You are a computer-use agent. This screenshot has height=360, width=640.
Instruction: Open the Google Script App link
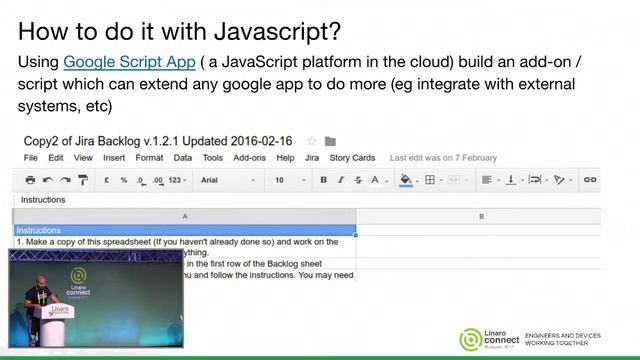coord(129,62)
